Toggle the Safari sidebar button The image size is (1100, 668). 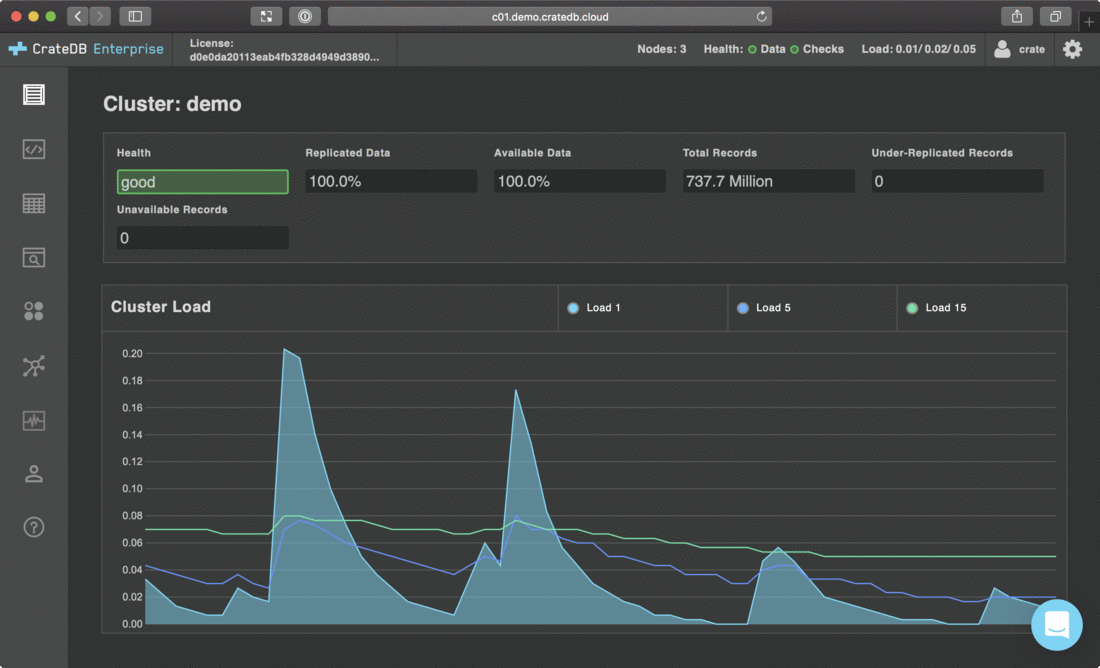(135, 16)
